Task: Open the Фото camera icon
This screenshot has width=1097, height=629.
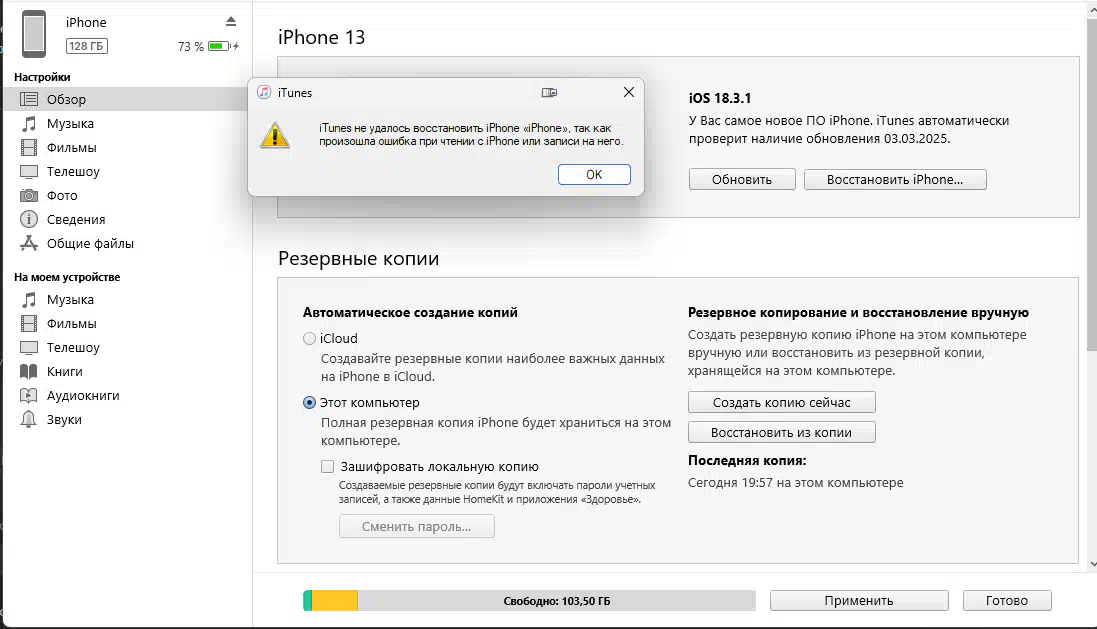Action: [29, 195]
